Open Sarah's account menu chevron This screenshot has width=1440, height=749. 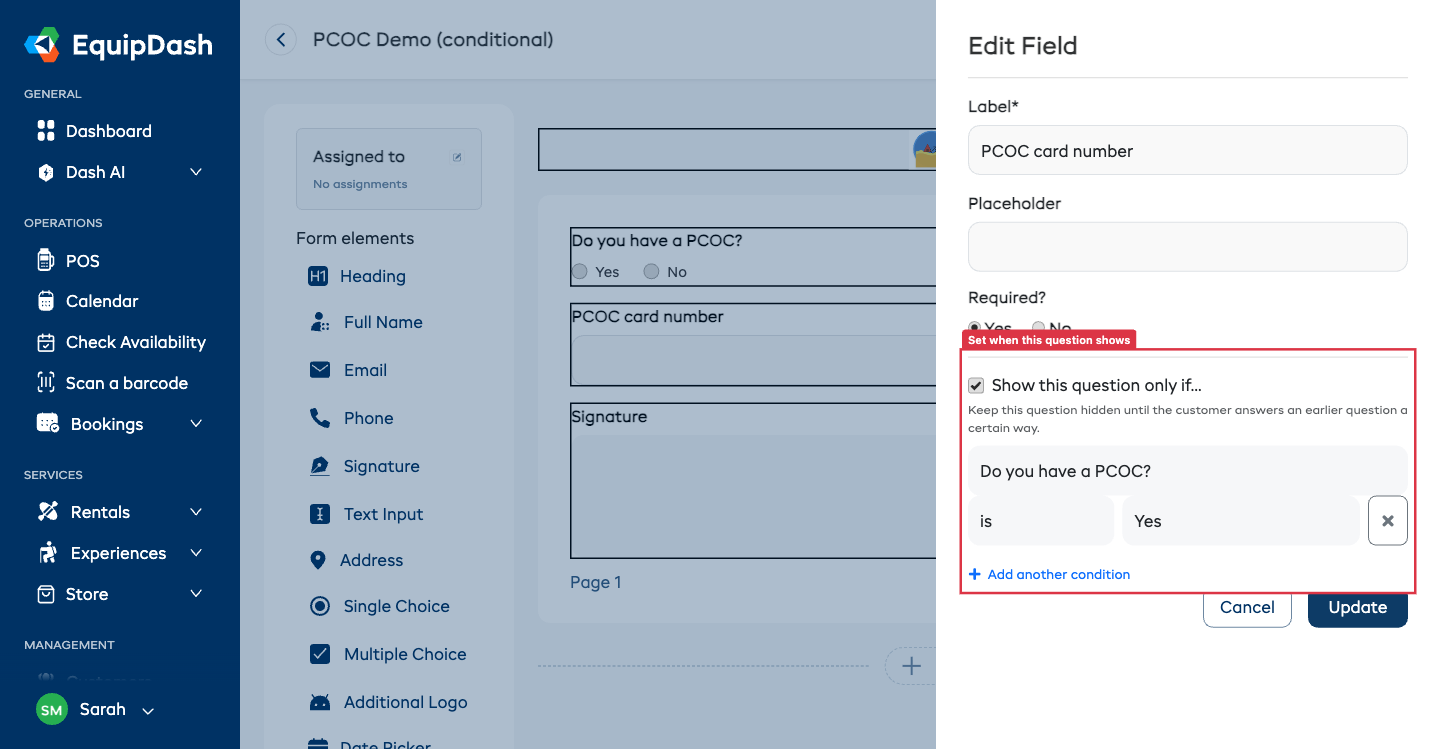pyautogui.click(x=148, y=711)
